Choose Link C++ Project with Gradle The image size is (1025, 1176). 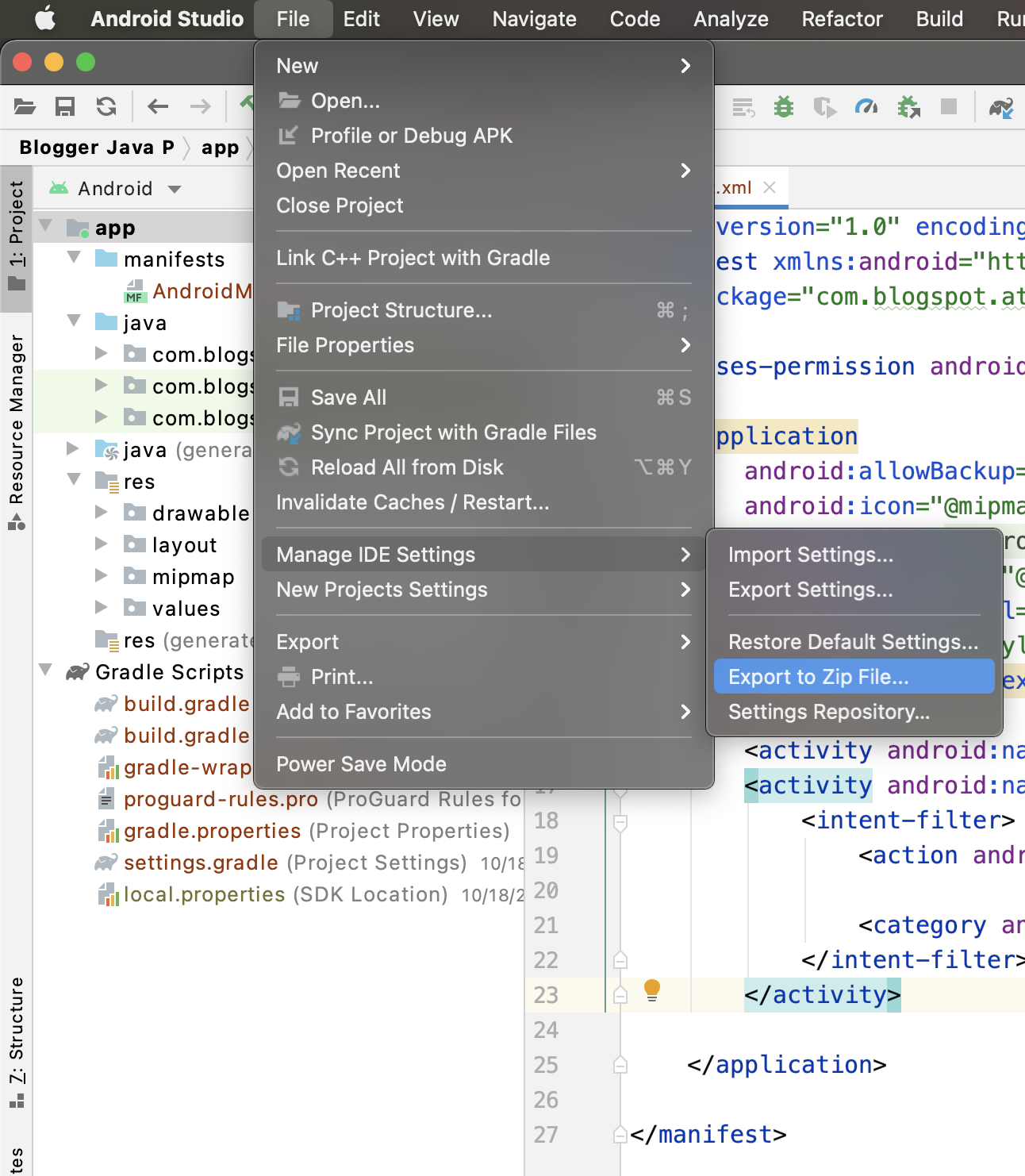click(484, 258)
